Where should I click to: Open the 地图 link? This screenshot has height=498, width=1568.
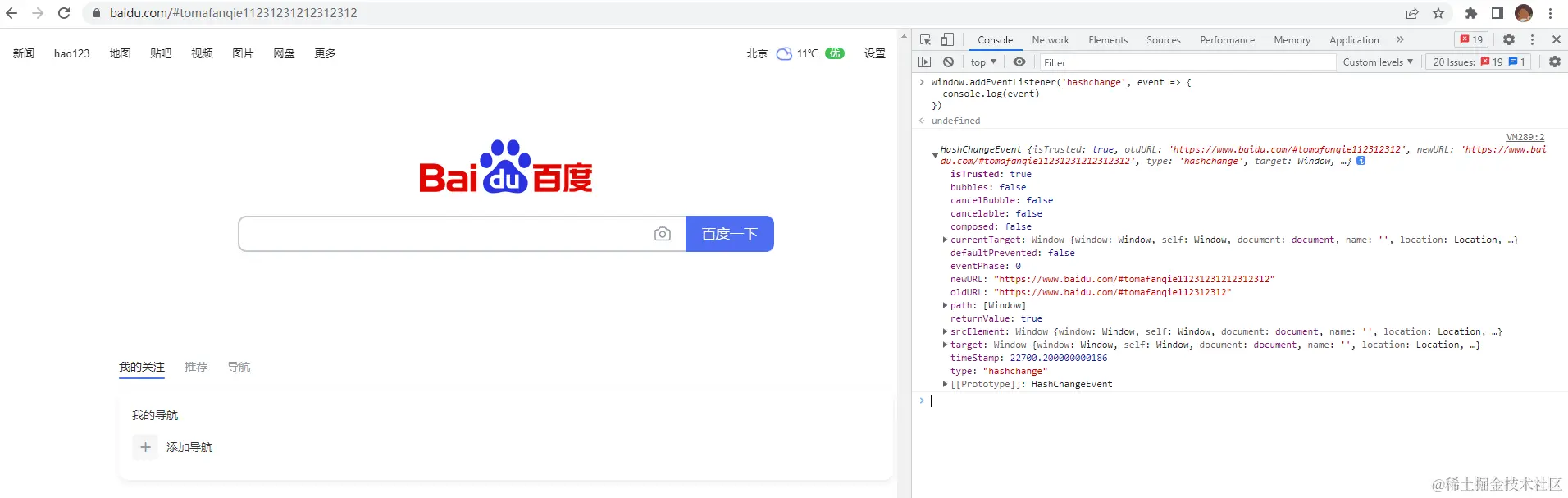point(120,53)
